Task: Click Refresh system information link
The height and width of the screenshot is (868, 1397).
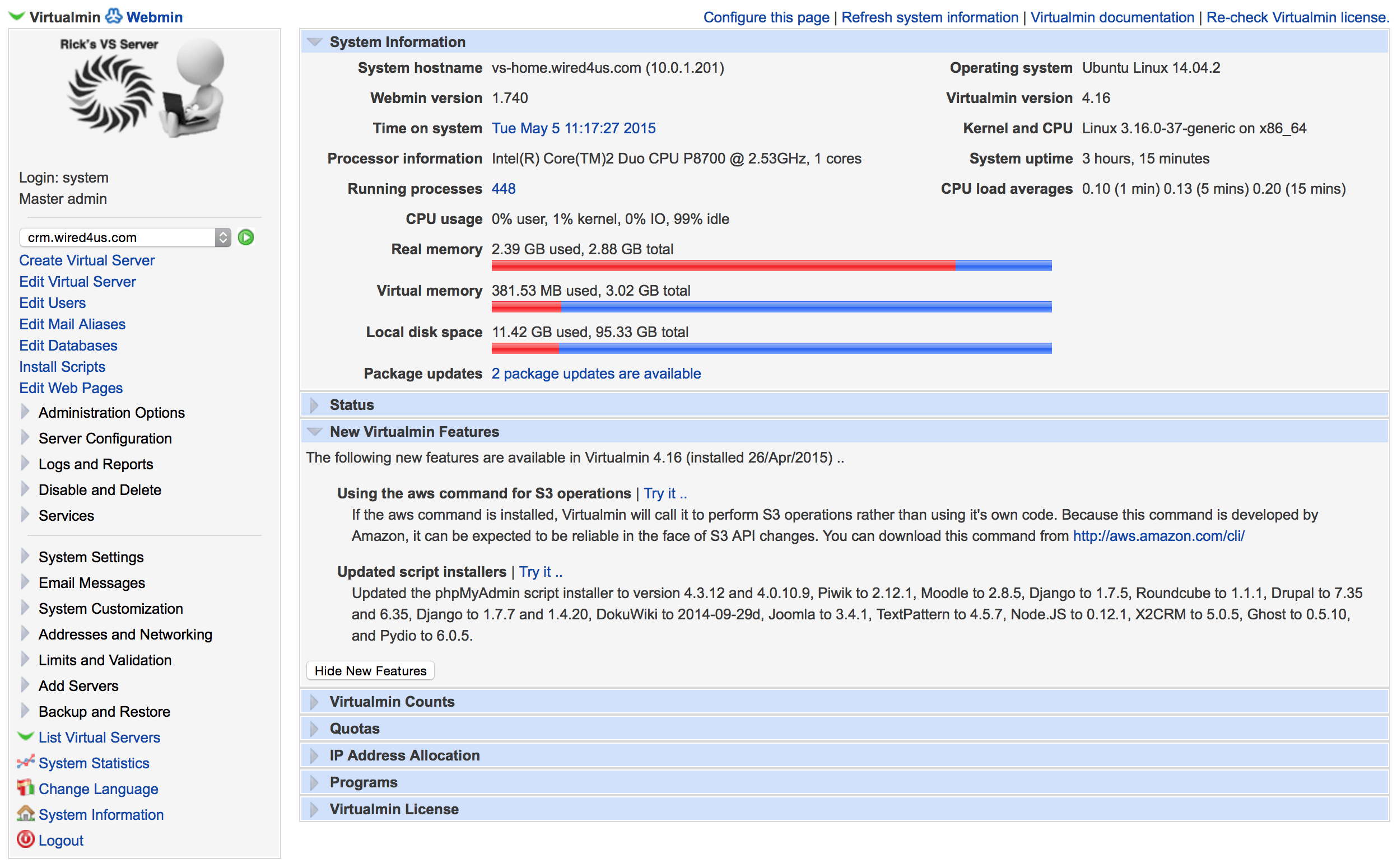Action: tap(930, 17)
